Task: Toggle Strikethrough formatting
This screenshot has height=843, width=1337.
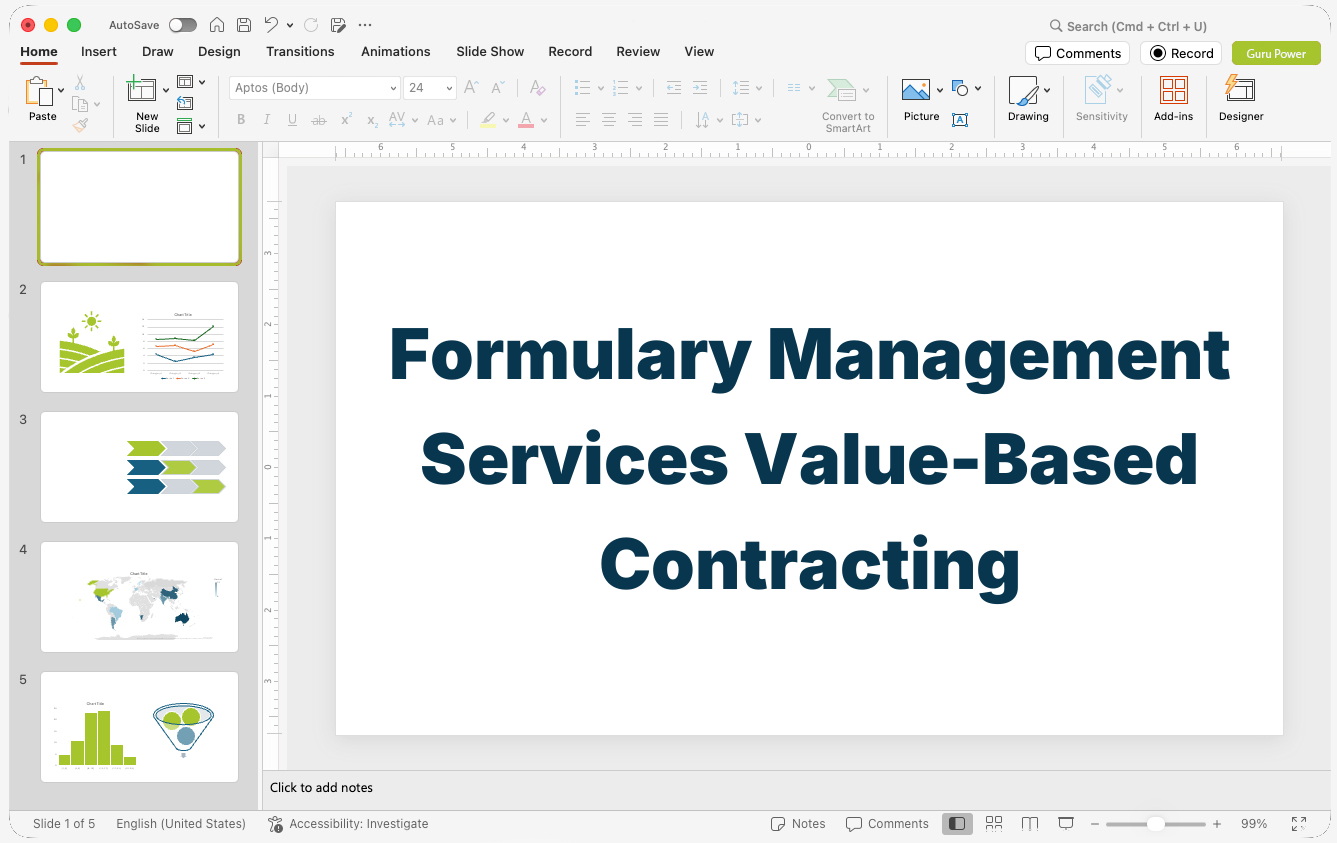Action: (x=319, y=120)
